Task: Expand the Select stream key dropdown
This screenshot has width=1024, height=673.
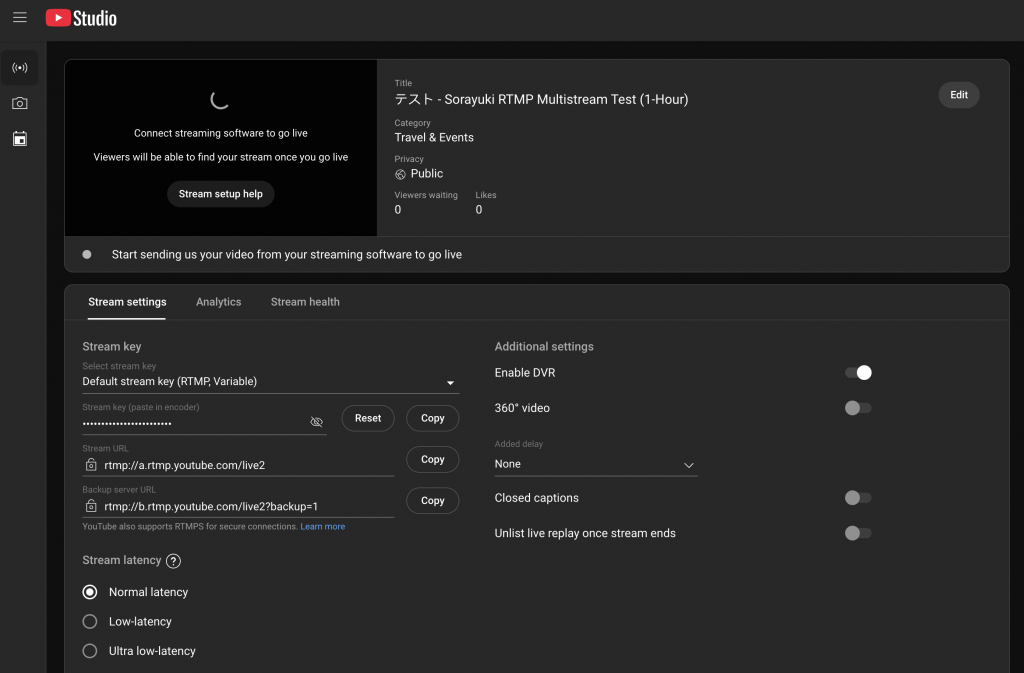Action: [268, 382]
